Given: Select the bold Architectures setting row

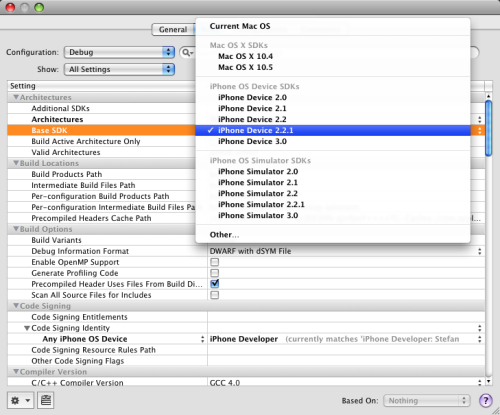Looking at the screenshot, I should point(101,119).
